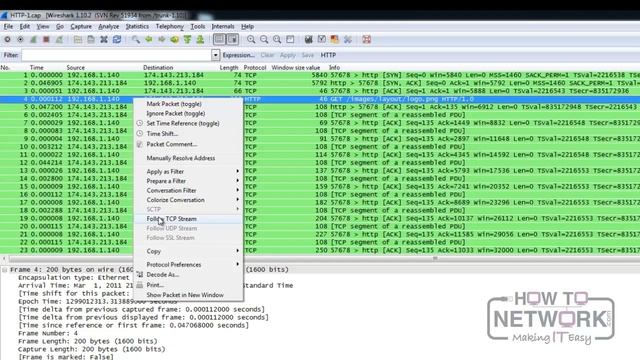Click the Expression... button
Viewport: 640px width, 360px height.
(238, 55)
